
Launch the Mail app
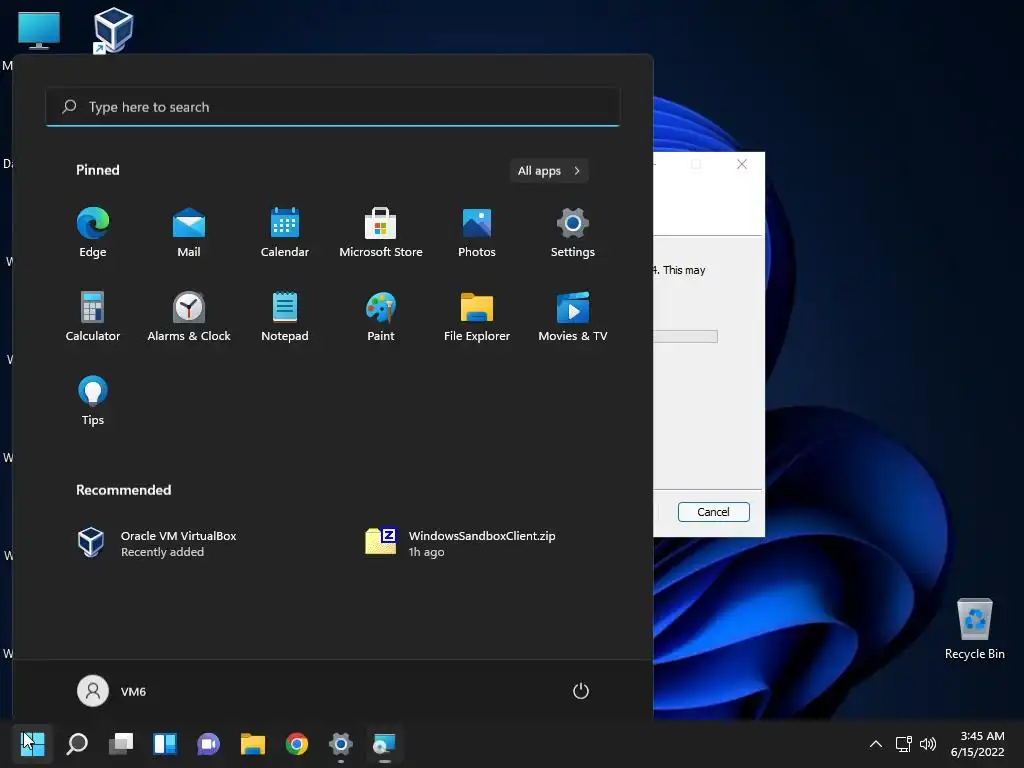189,232
